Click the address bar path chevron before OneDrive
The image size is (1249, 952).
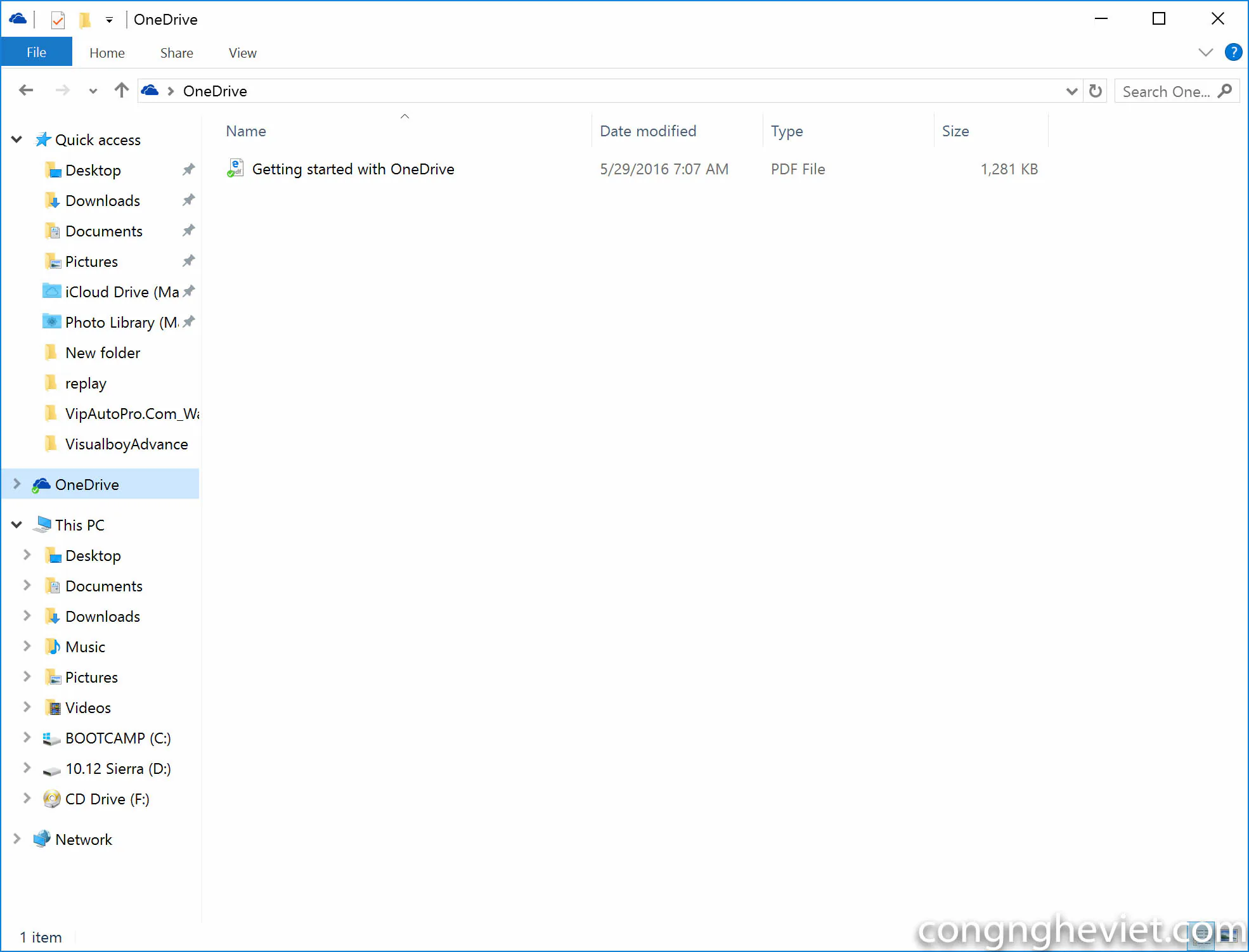171,91
